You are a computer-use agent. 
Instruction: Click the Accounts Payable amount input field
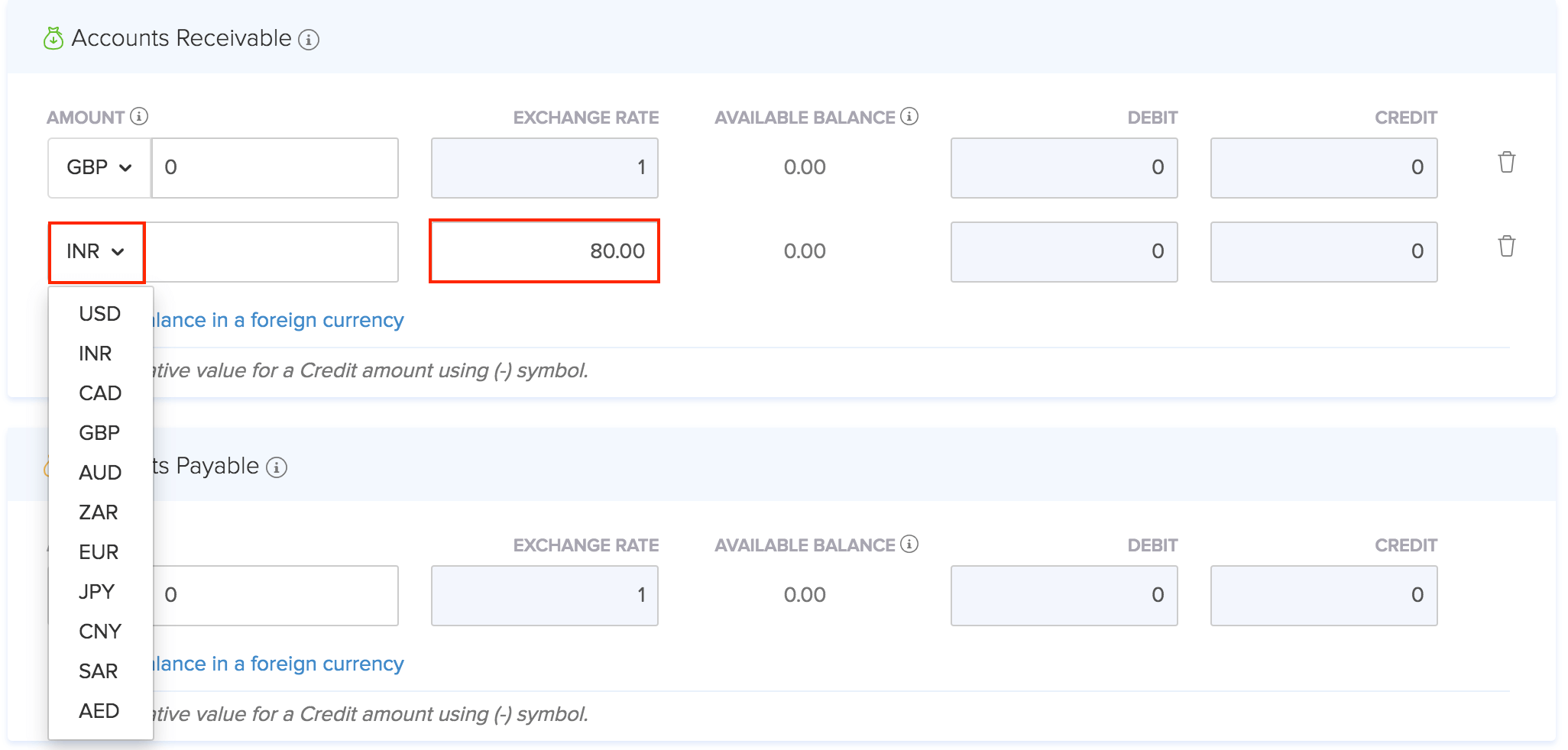pos(275,596)
